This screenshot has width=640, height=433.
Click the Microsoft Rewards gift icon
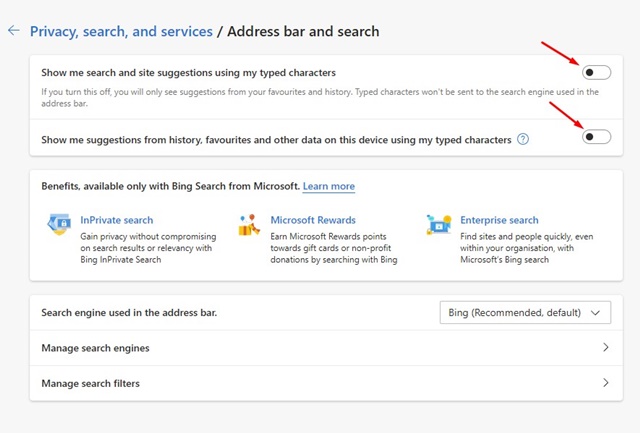click(x=249, y=224)
